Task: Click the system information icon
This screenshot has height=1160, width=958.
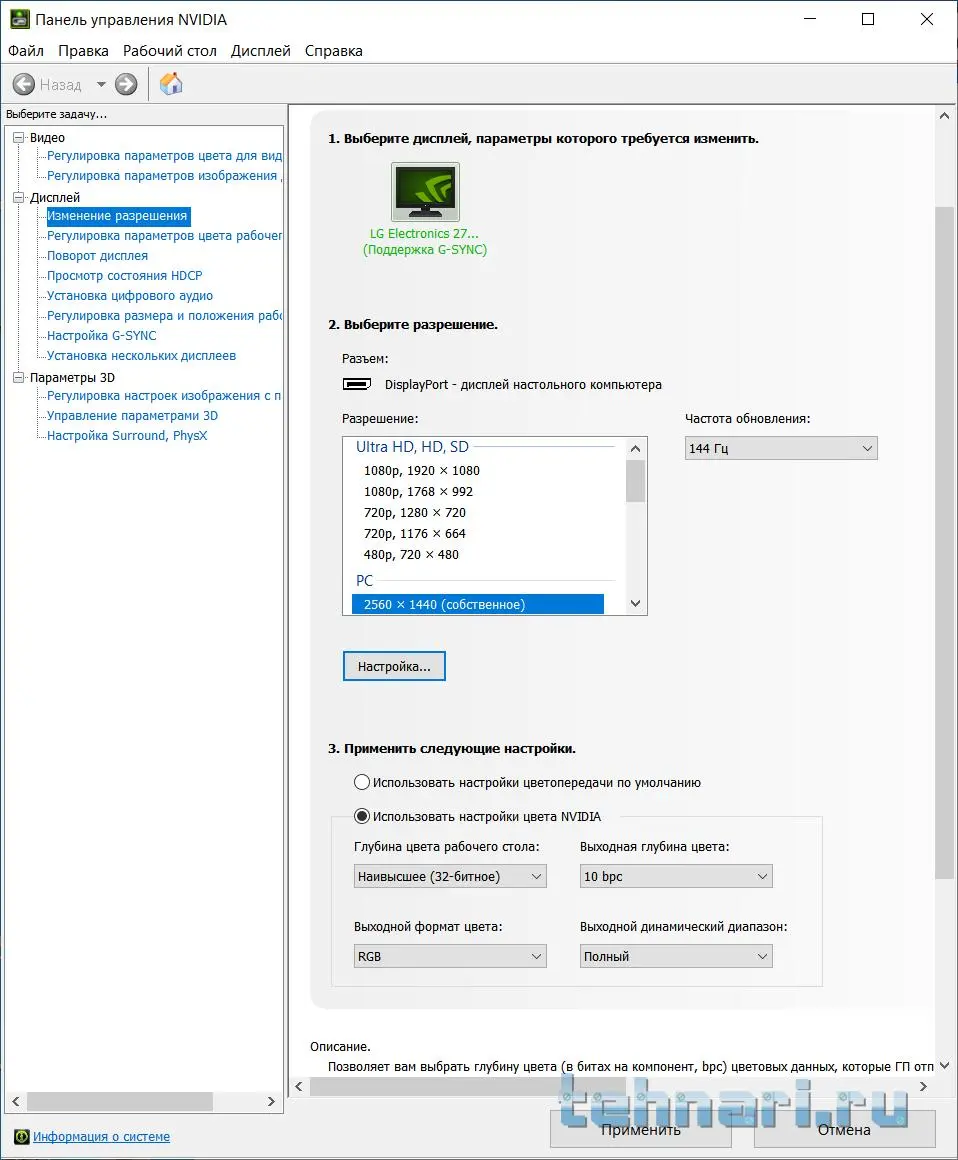Action: [21, 1136]
